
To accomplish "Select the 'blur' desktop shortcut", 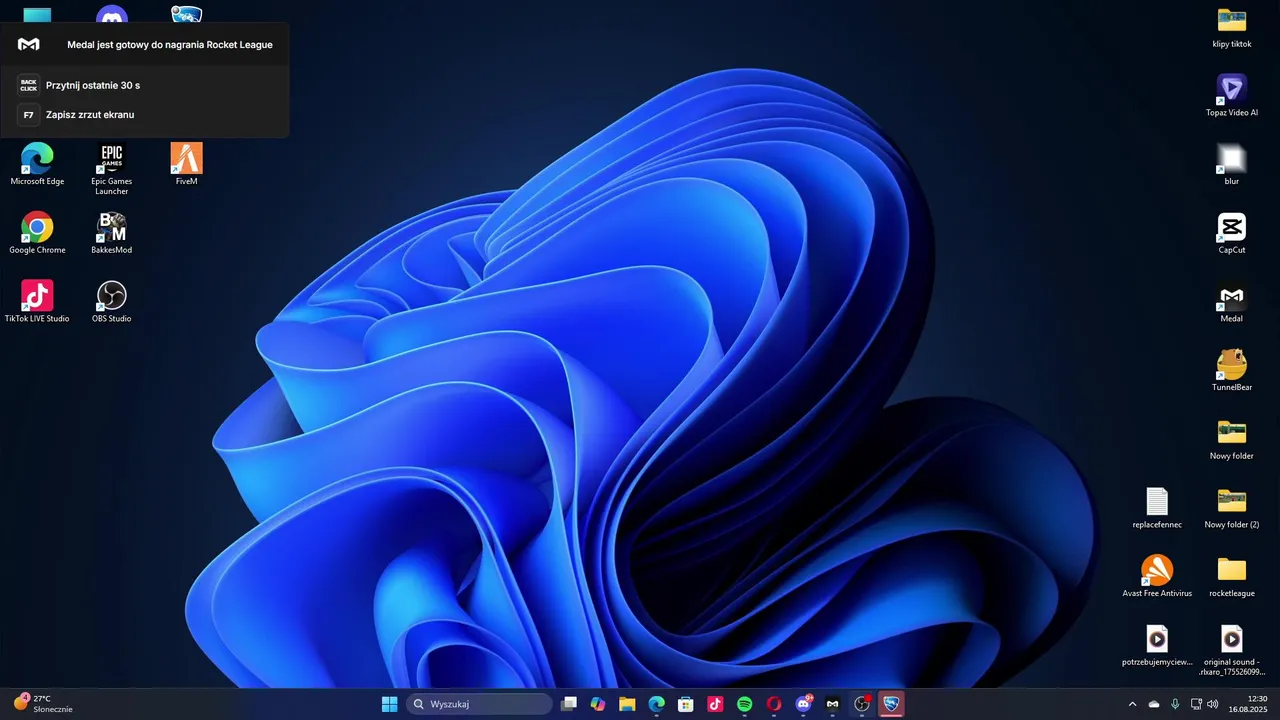I will pos(1232,165).
